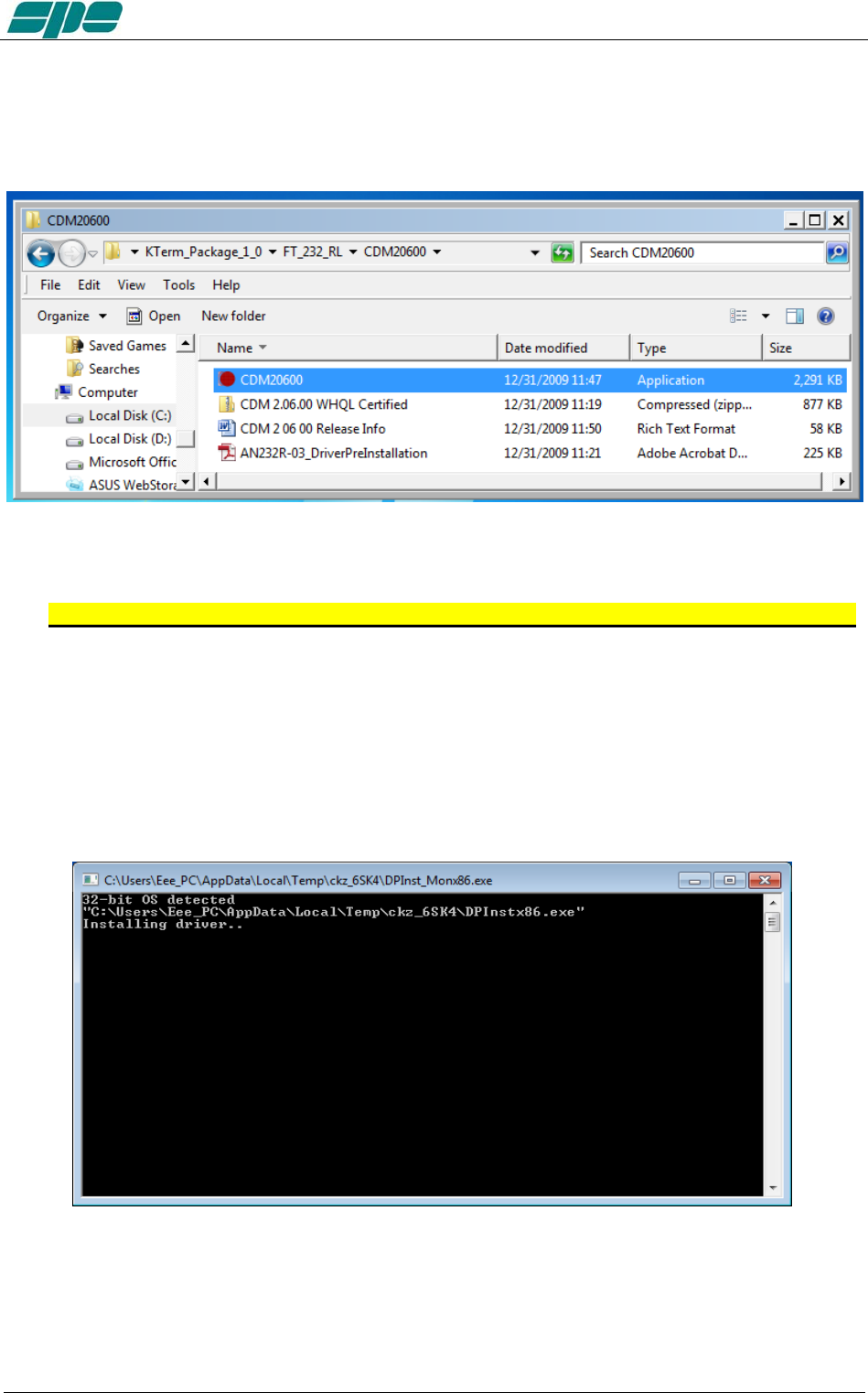Image resolution: width=868 pixels, height=1393 pixels.
Task: Click the file list horizontal scroll left arrow
Action: pos(209,481)
